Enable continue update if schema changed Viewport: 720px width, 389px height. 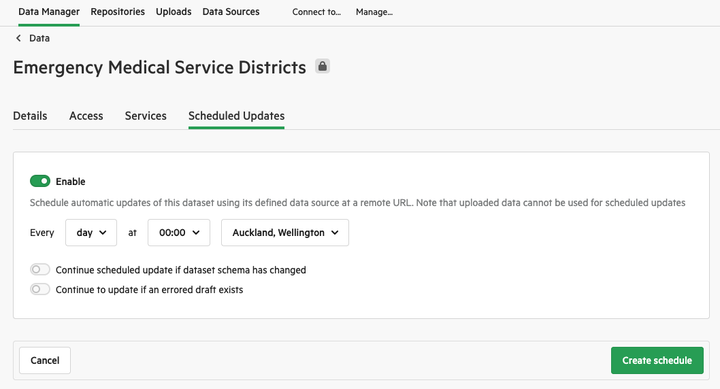[40, 270]
